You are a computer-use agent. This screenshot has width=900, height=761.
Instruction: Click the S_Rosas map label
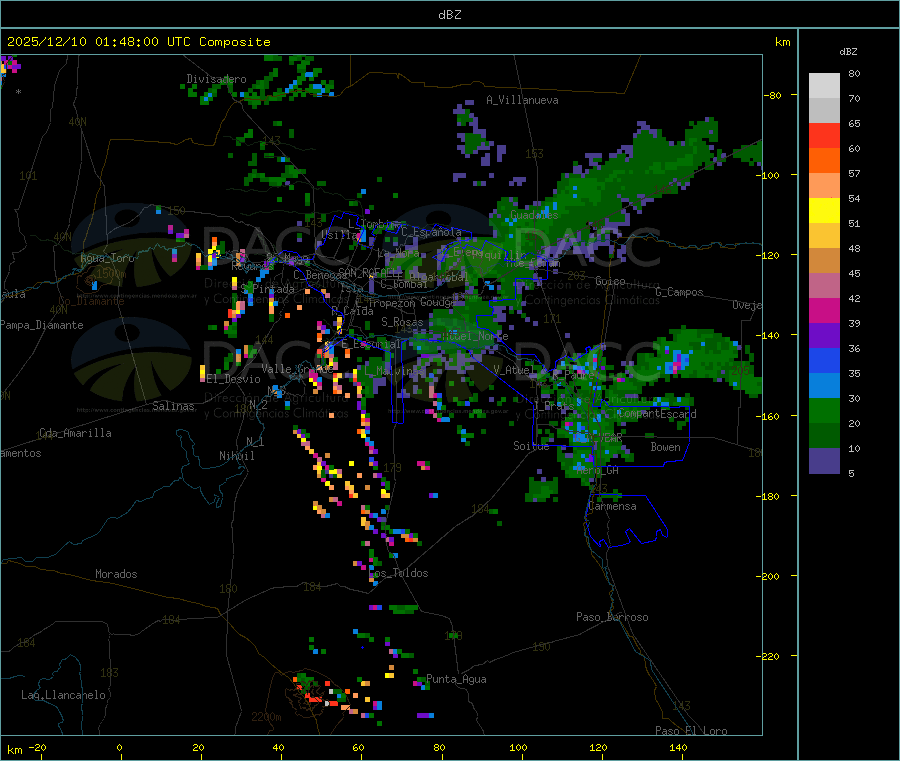click(x=402, y=322)
